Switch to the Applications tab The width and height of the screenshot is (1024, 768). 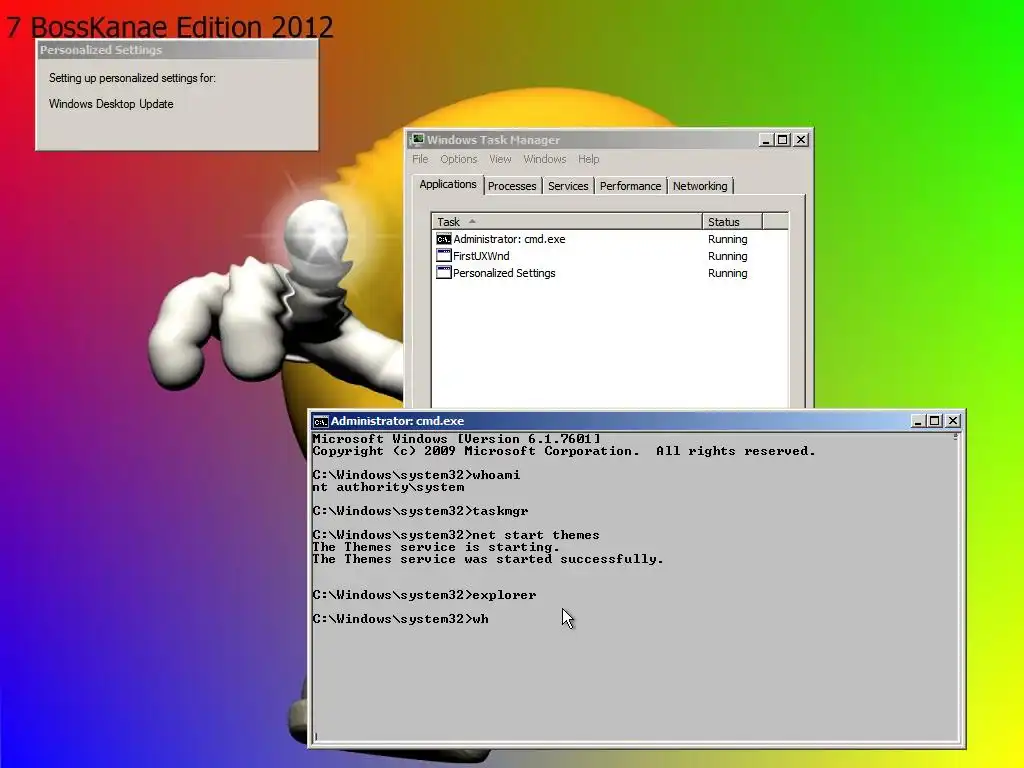(x=448, y=185)
